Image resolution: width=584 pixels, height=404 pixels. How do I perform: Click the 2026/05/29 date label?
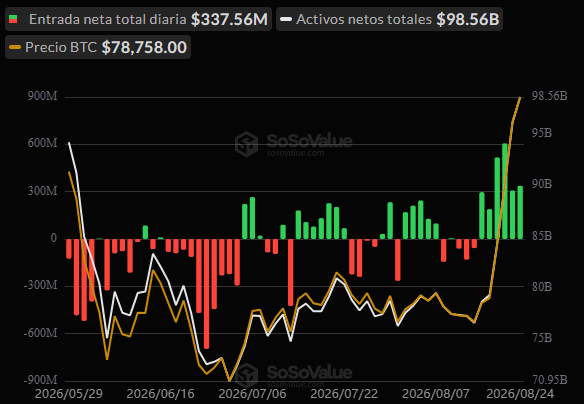[x=69, y=394]
